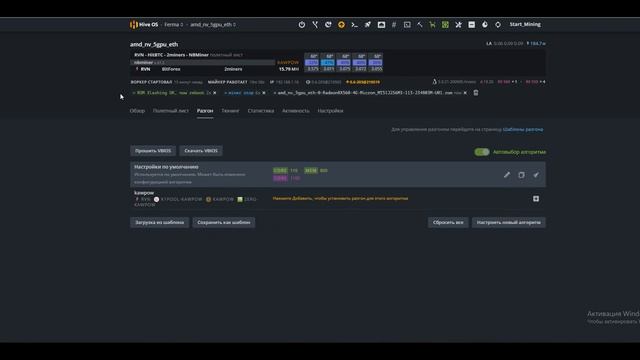Switch to the Полетный лист tab
This screenshot has height=360, width=640.
pos(171,111)
